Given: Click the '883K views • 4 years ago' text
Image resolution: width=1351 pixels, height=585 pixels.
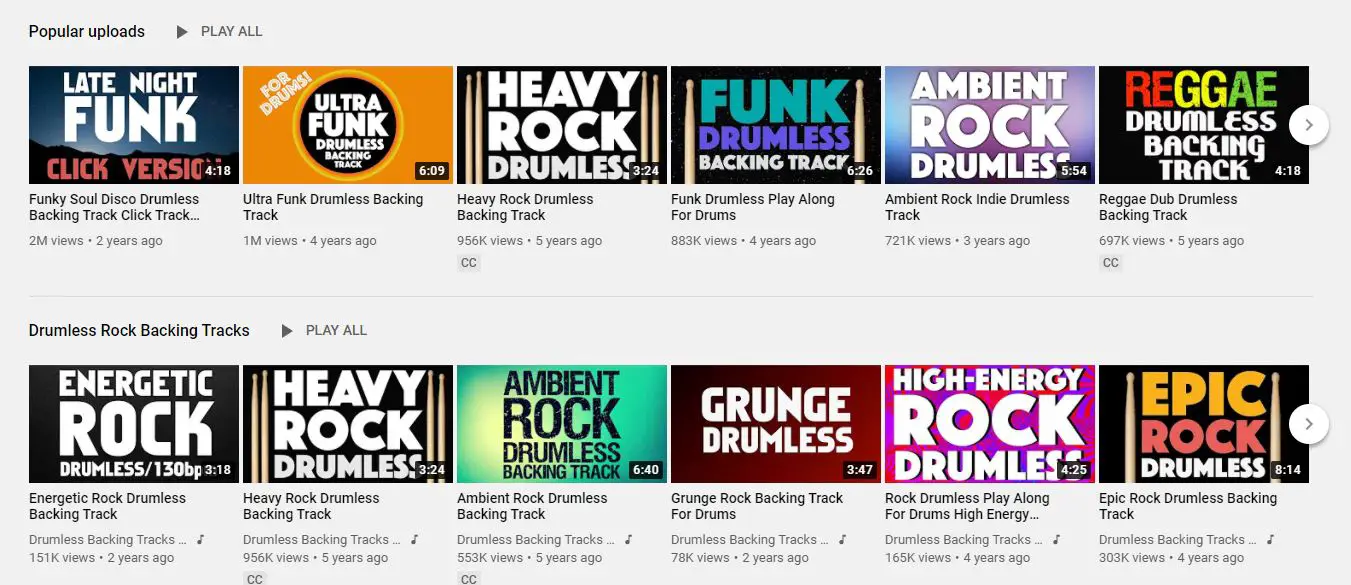Looking at the screenshot, I should 743,241.
